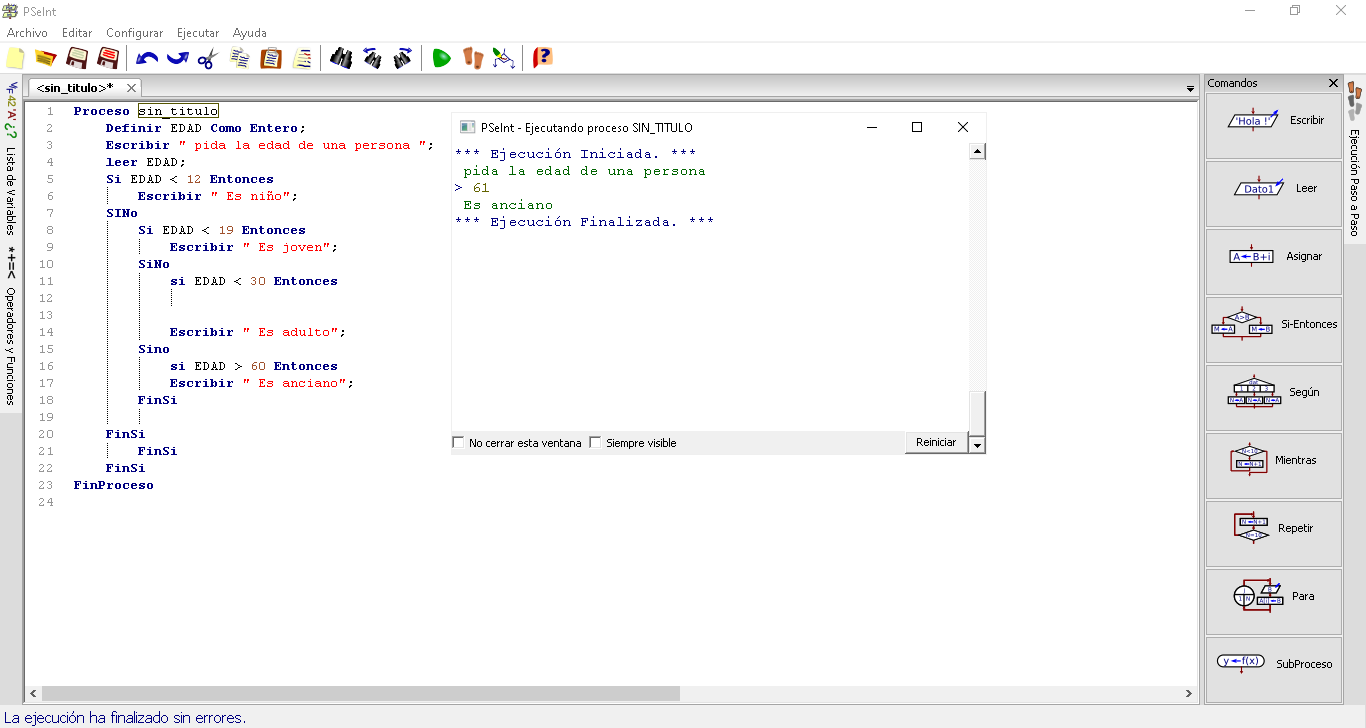
Task: Click the step-by-step footprints toolbar icon
Action: tap(472, 58)
